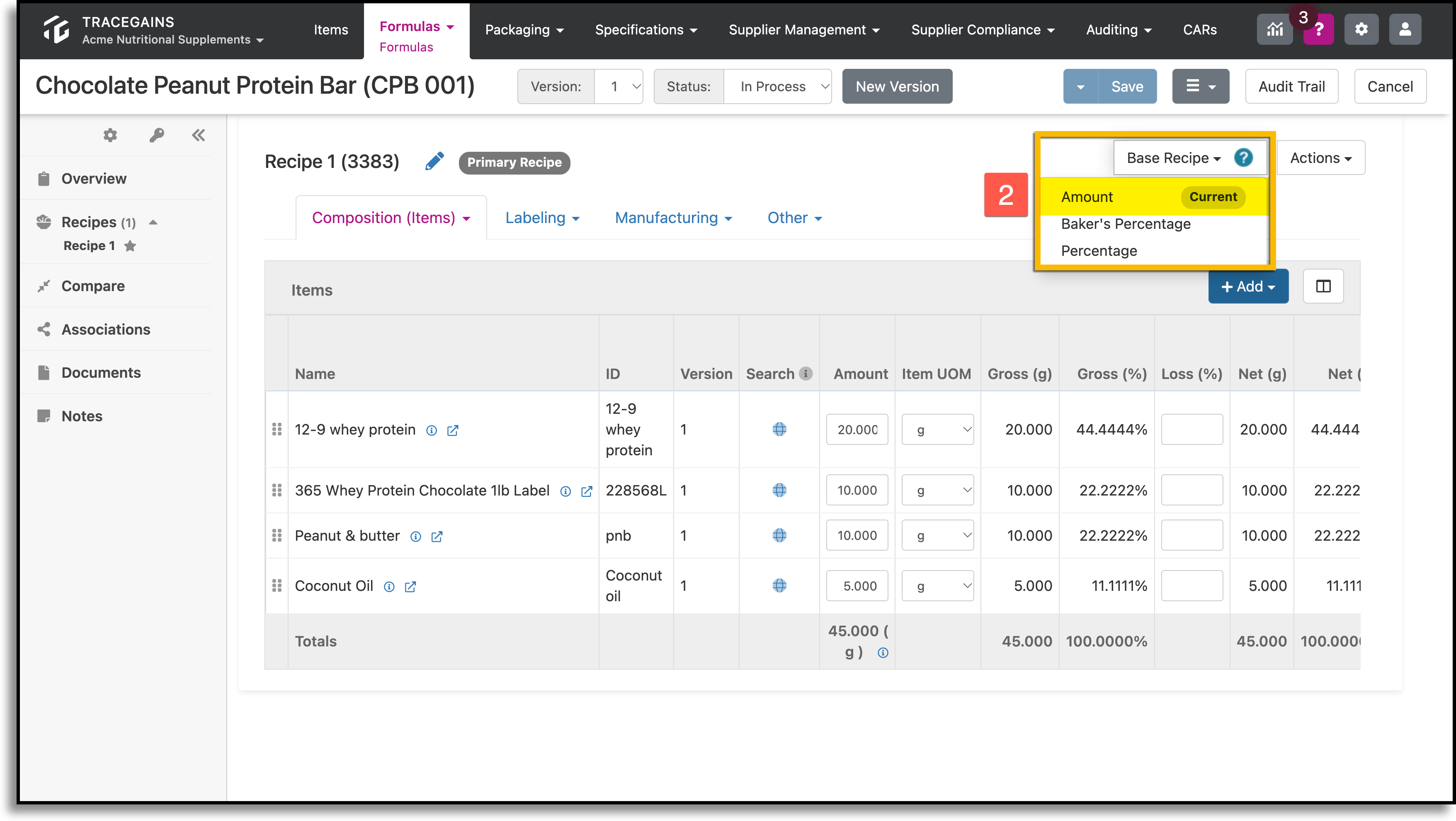Click Amount field for 12-9 whey protein

857,429
